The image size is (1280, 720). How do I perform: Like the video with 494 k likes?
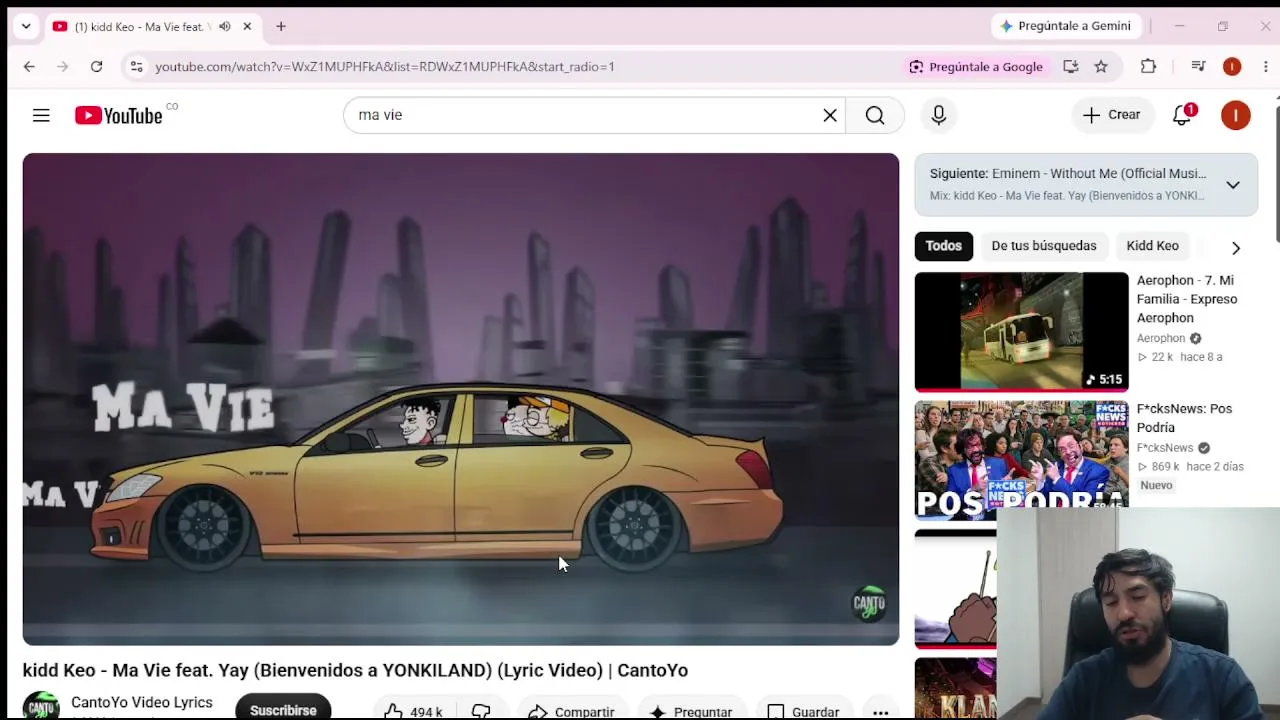[415, 711]
